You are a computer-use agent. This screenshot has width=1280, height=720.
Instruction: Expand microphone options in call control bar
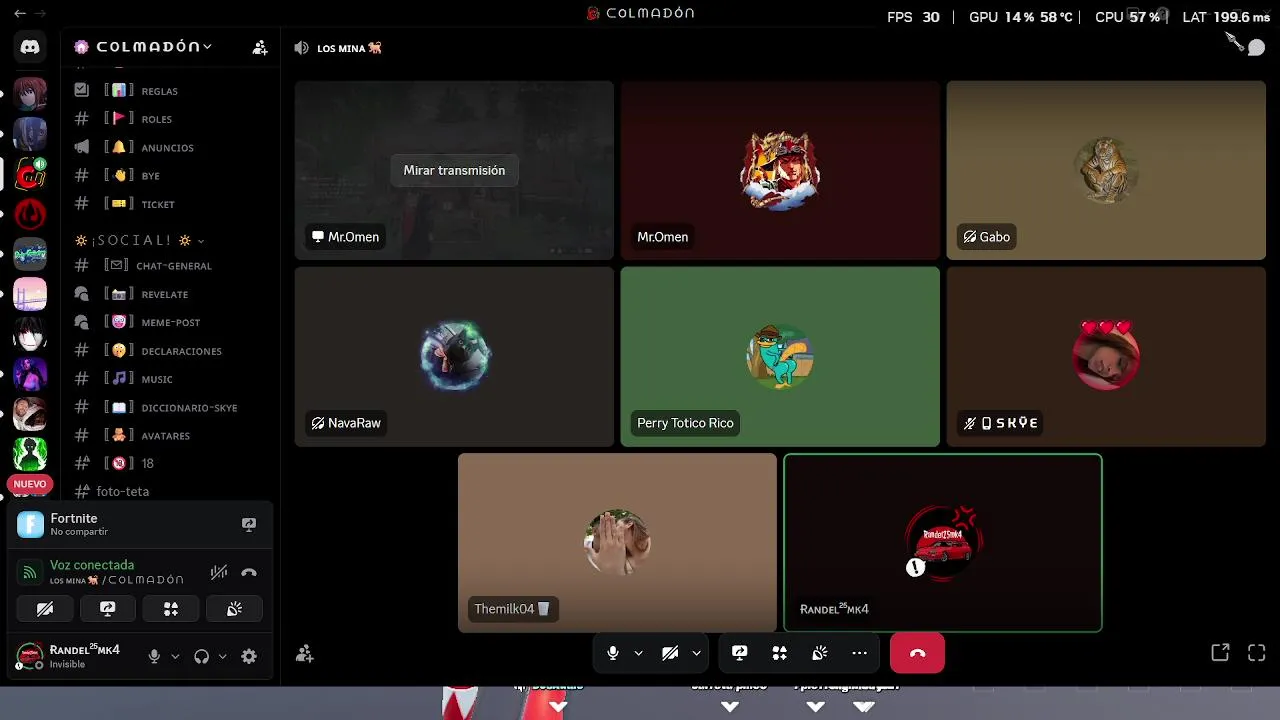pos(638,653)
